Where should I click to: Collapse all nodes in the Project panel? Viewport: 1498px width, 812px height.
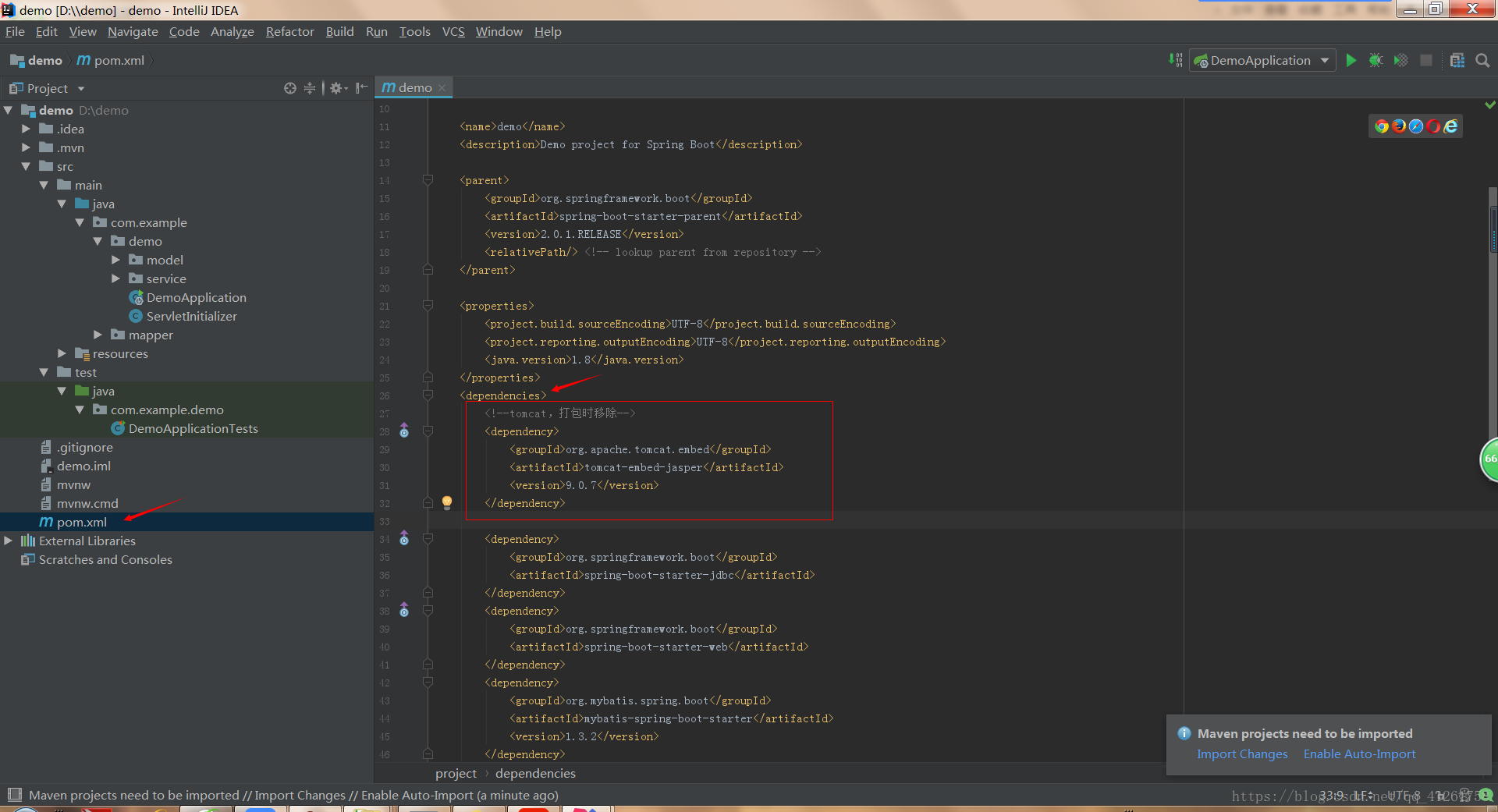[x=310, y=88]
